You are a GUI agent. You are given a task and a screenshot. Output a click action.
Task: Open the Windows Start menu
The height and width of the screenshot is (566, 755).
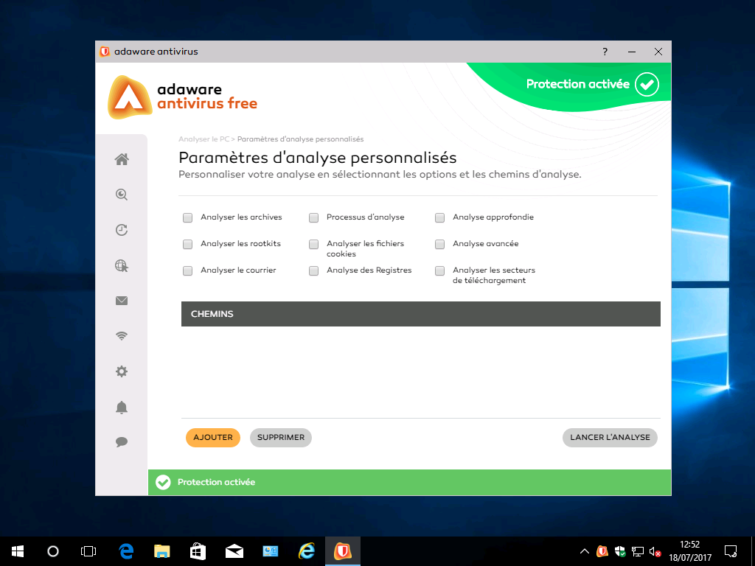pyautogui.click(x=18, y=551)
